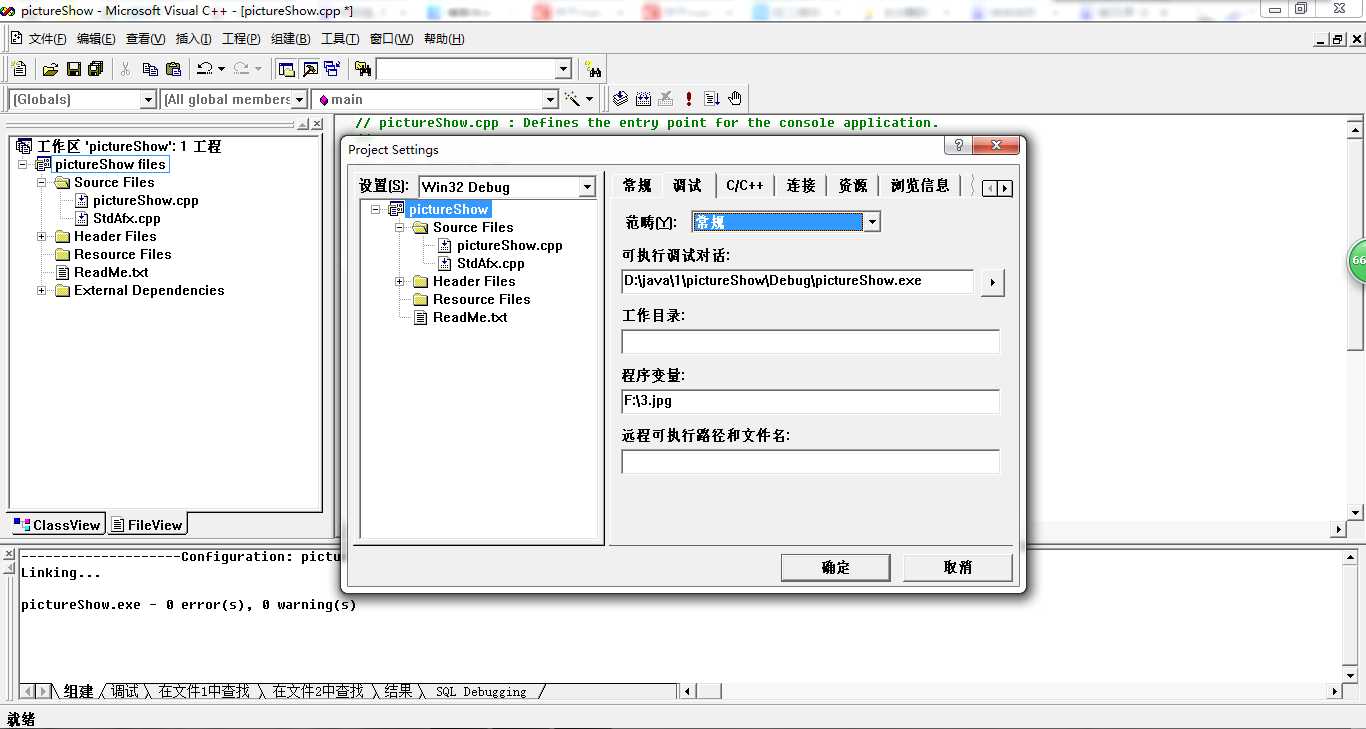Click the Build icon in build toolbar

coord(643,99)
